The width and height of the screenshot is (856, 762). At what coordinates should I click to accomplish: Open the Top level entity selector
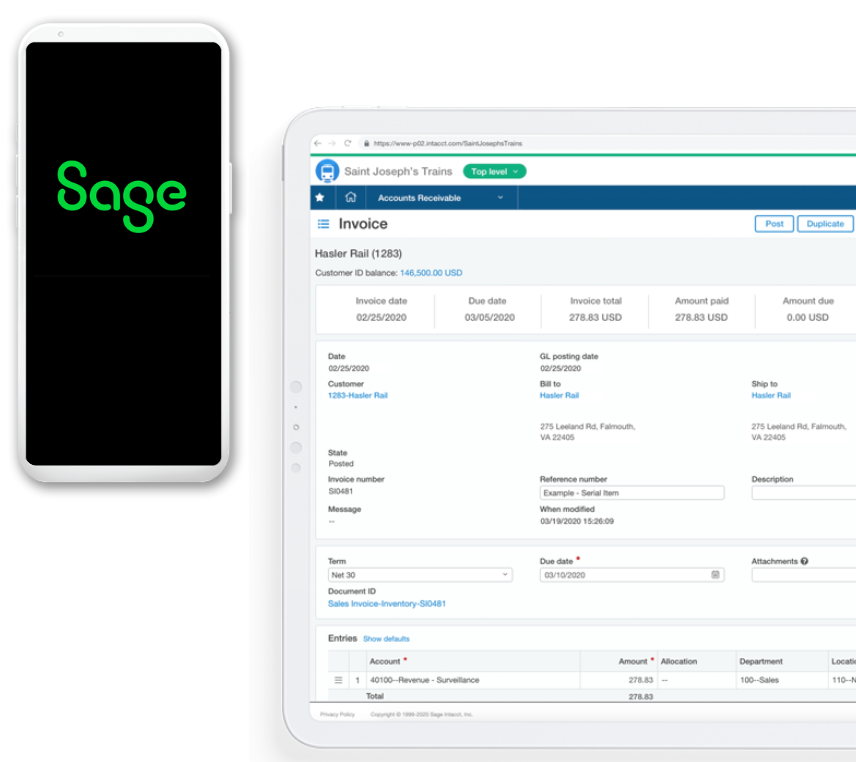(x=495, y=170)
